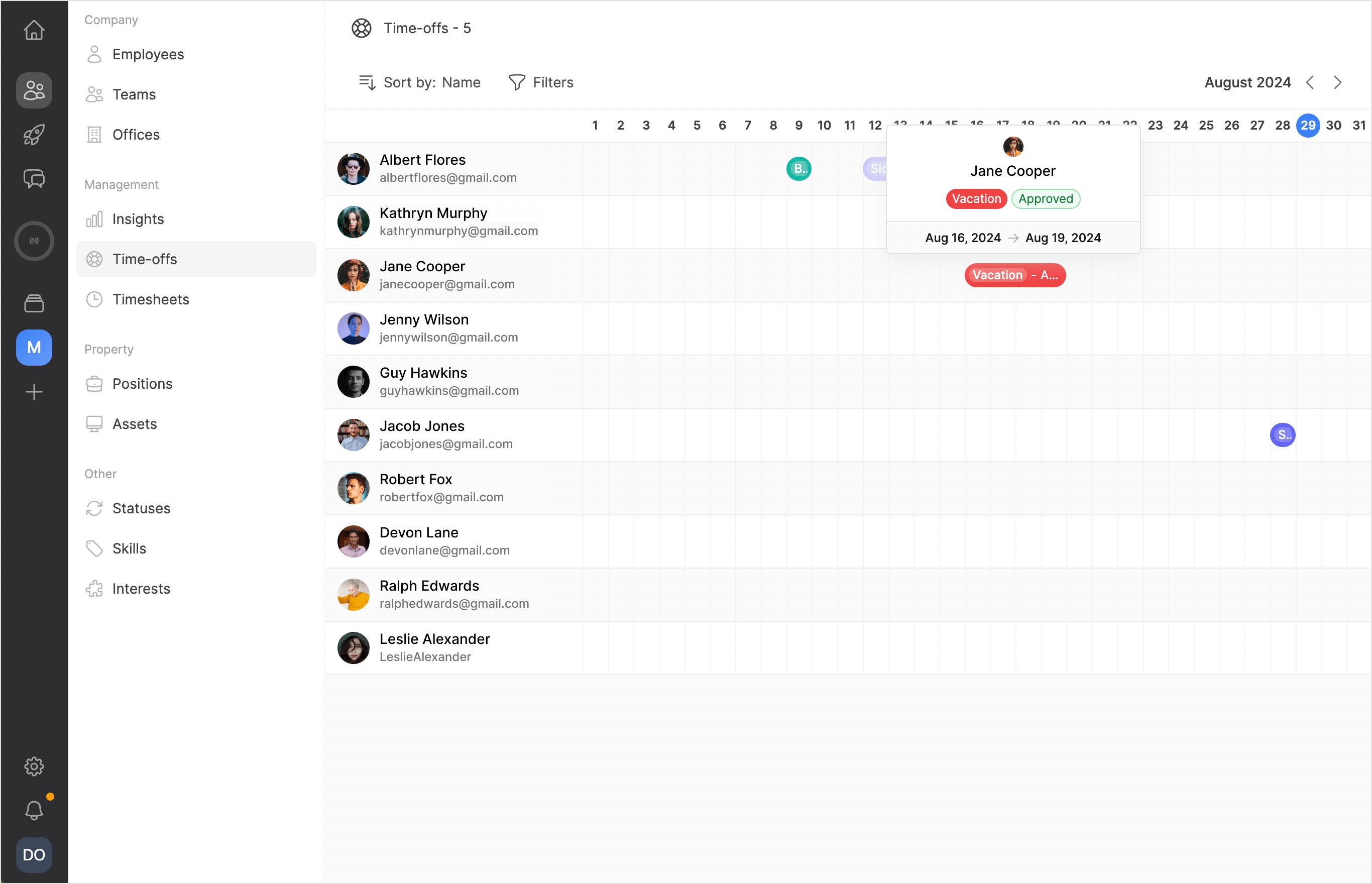Screen dimensions: 1372x884
Task: Open the Filters dropdown
Action: [541, 83]
